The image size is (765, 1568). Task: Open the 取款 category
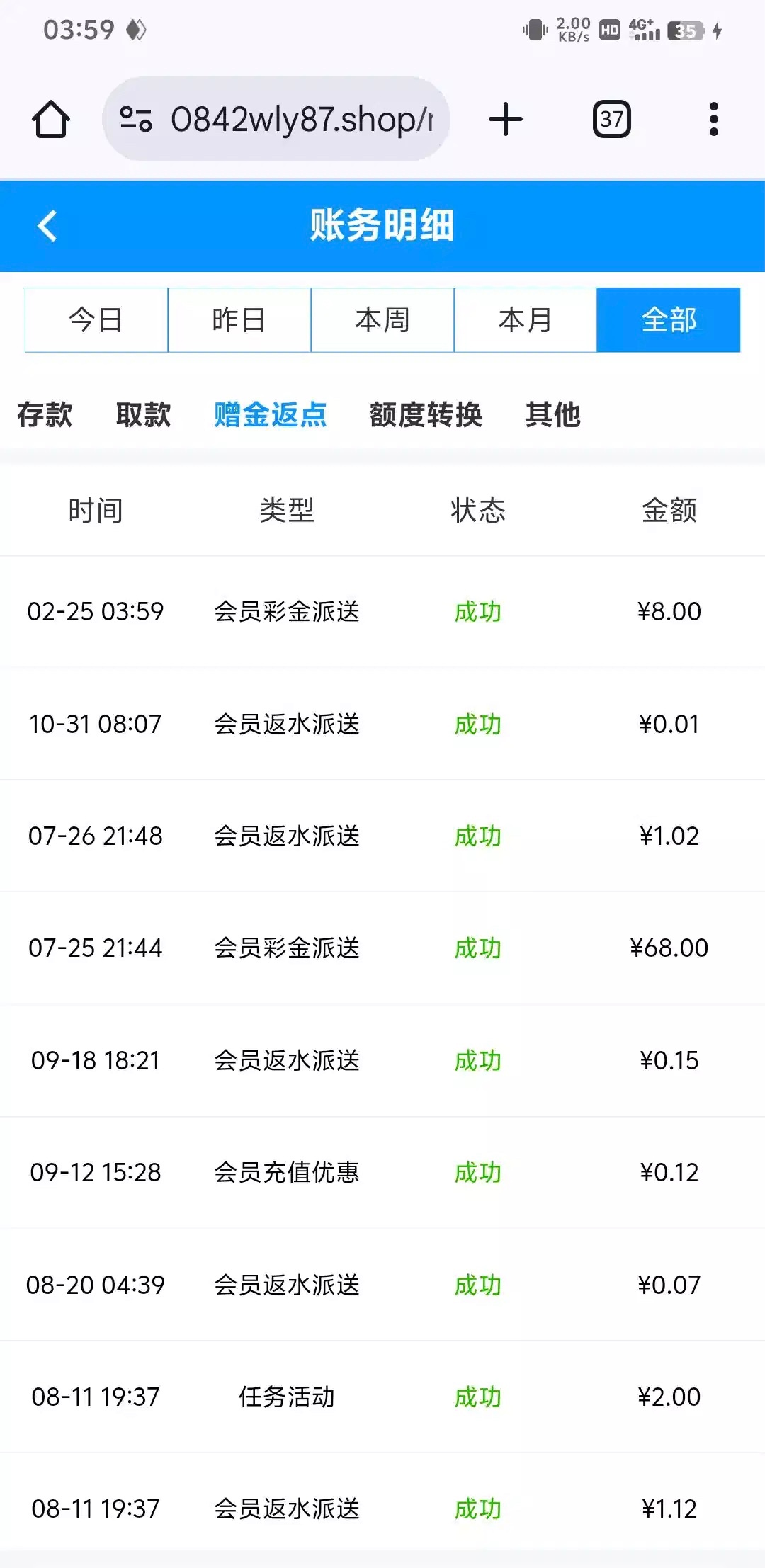[x=144, y=414]
